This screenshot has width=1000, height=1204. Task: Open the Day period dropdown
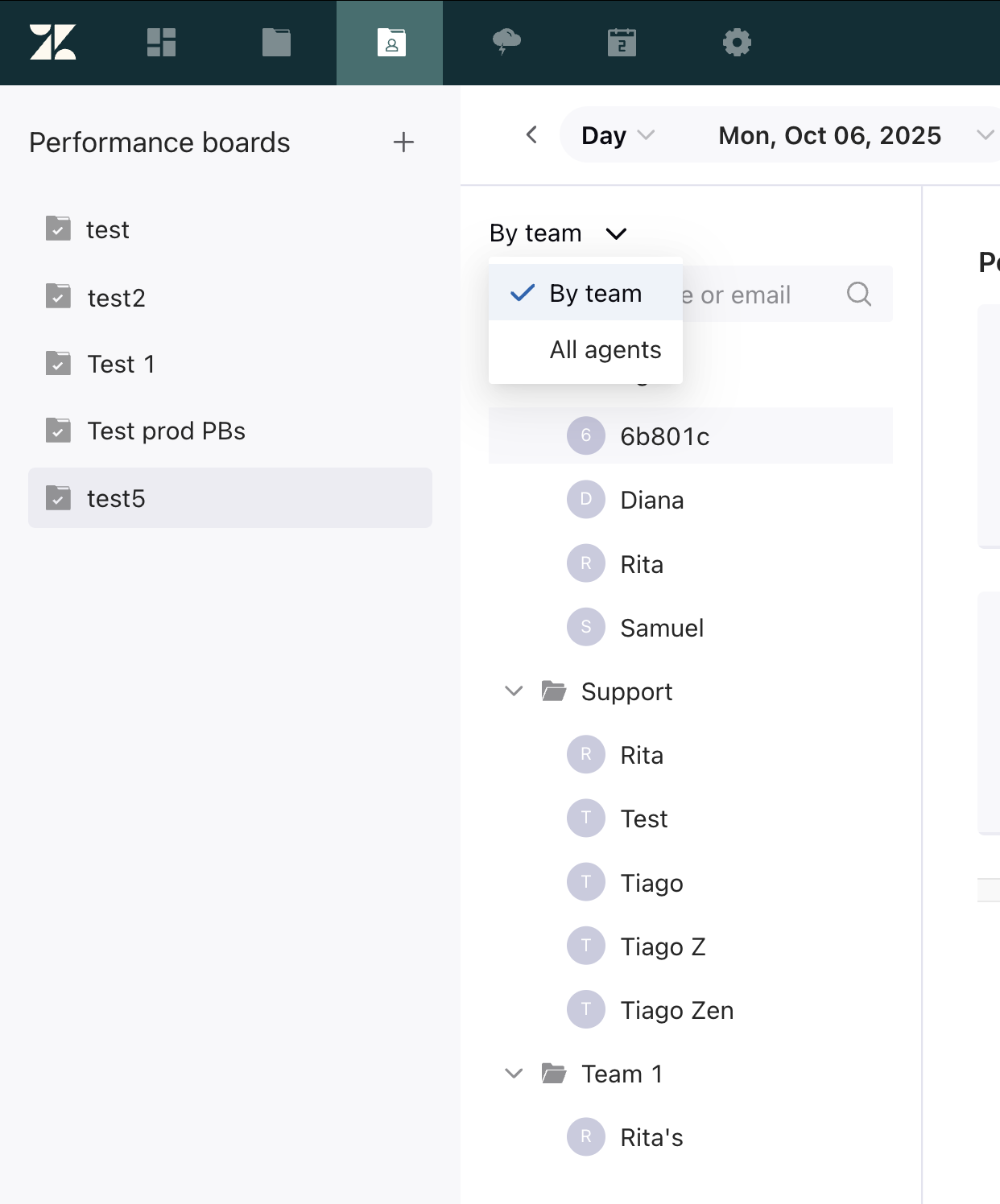point(618,135)
